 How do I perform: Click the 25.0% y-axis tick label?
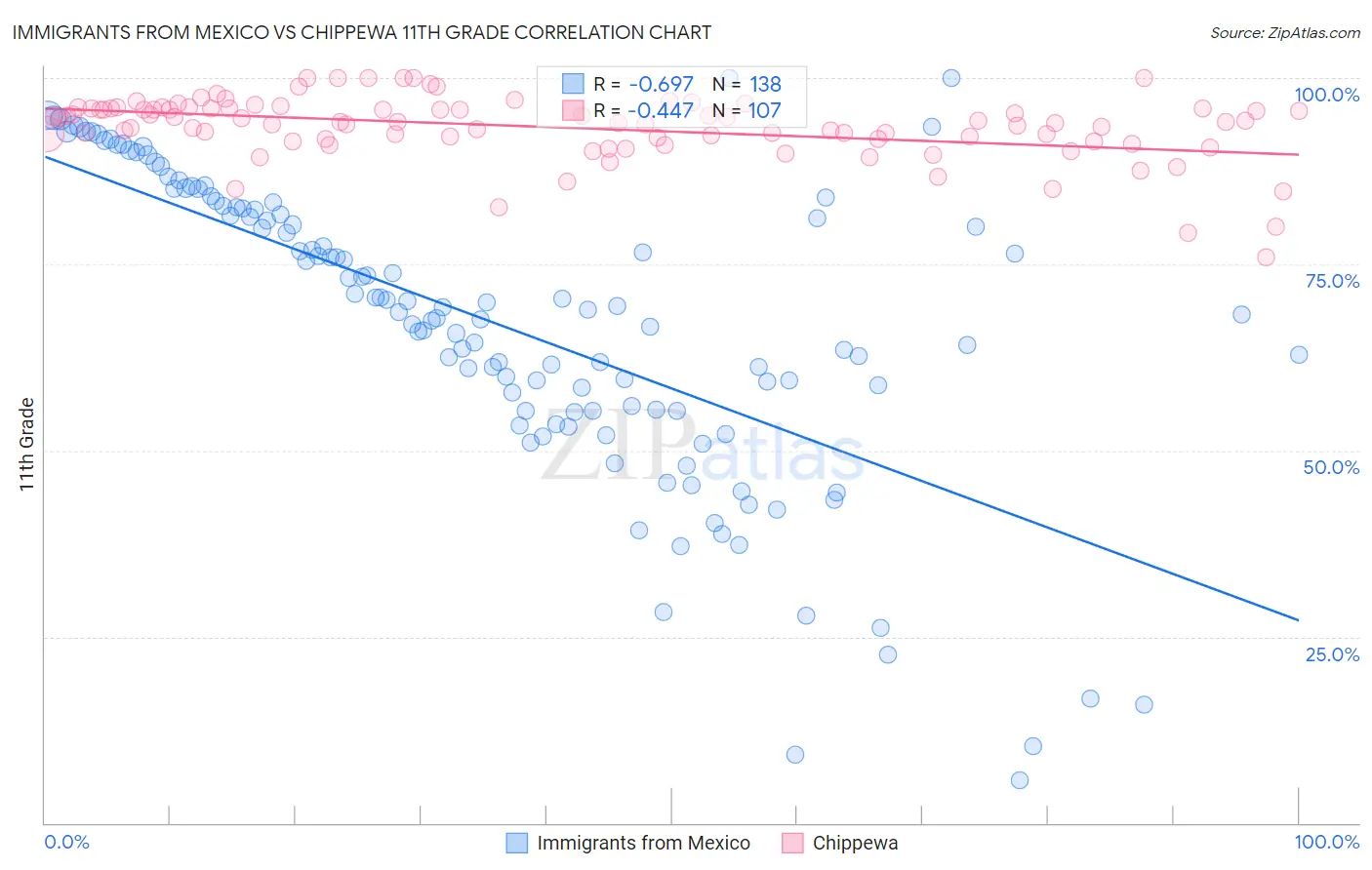tap(1332, 654)
